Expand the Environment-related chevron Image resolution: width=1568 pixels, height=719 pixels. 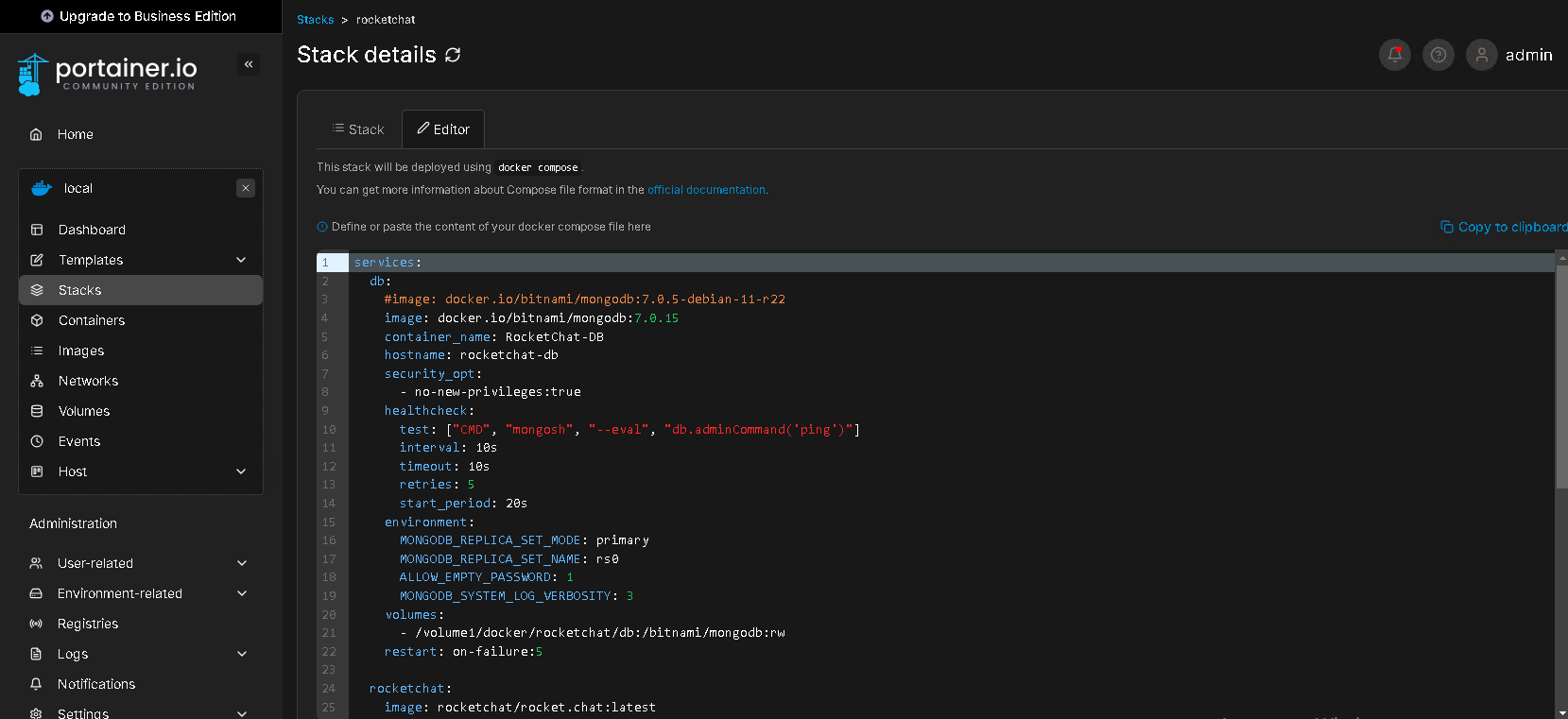(242, 593)
